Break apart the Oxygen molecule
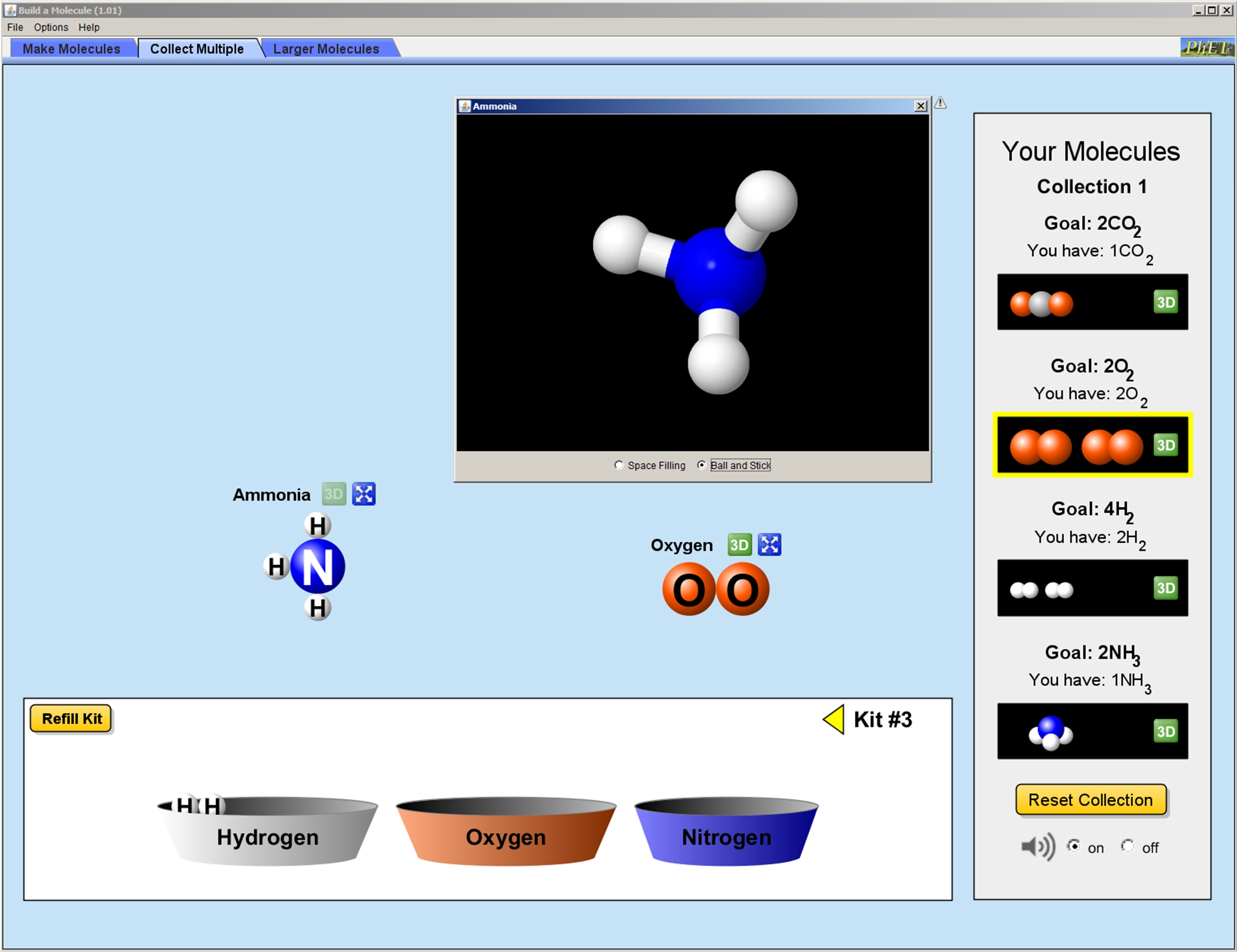The height and width of the screenshot is (952, 1237). pyautogui.click(x=769, y=545)
